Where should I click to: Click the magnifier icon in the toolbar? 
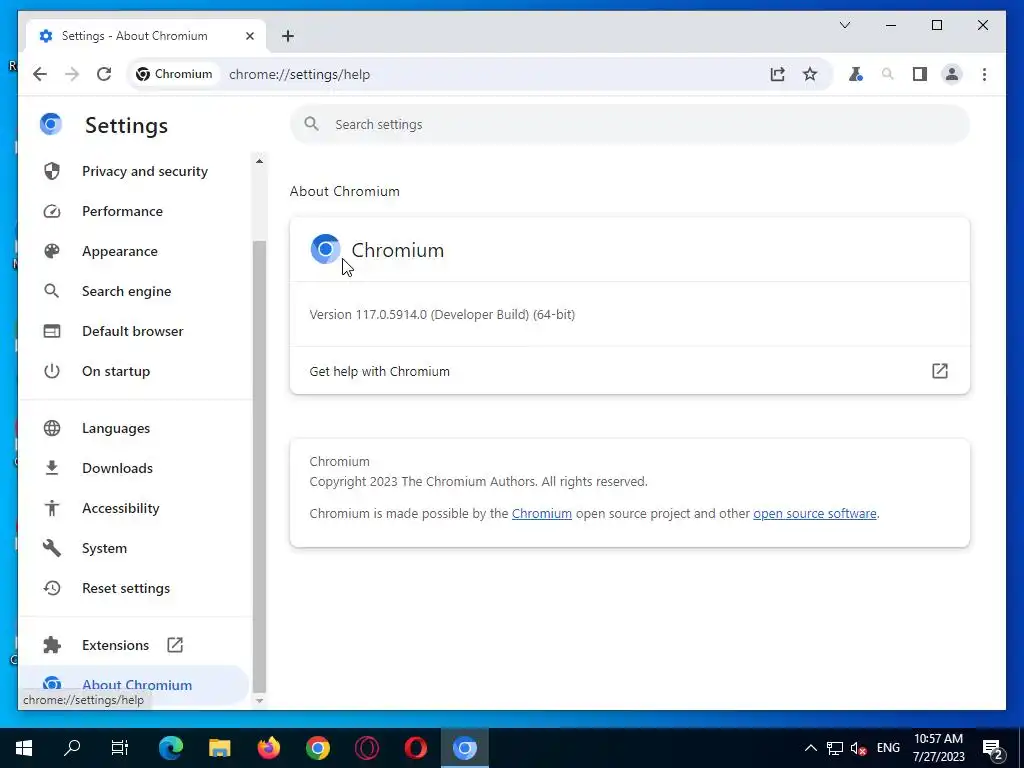pos(888,74)
